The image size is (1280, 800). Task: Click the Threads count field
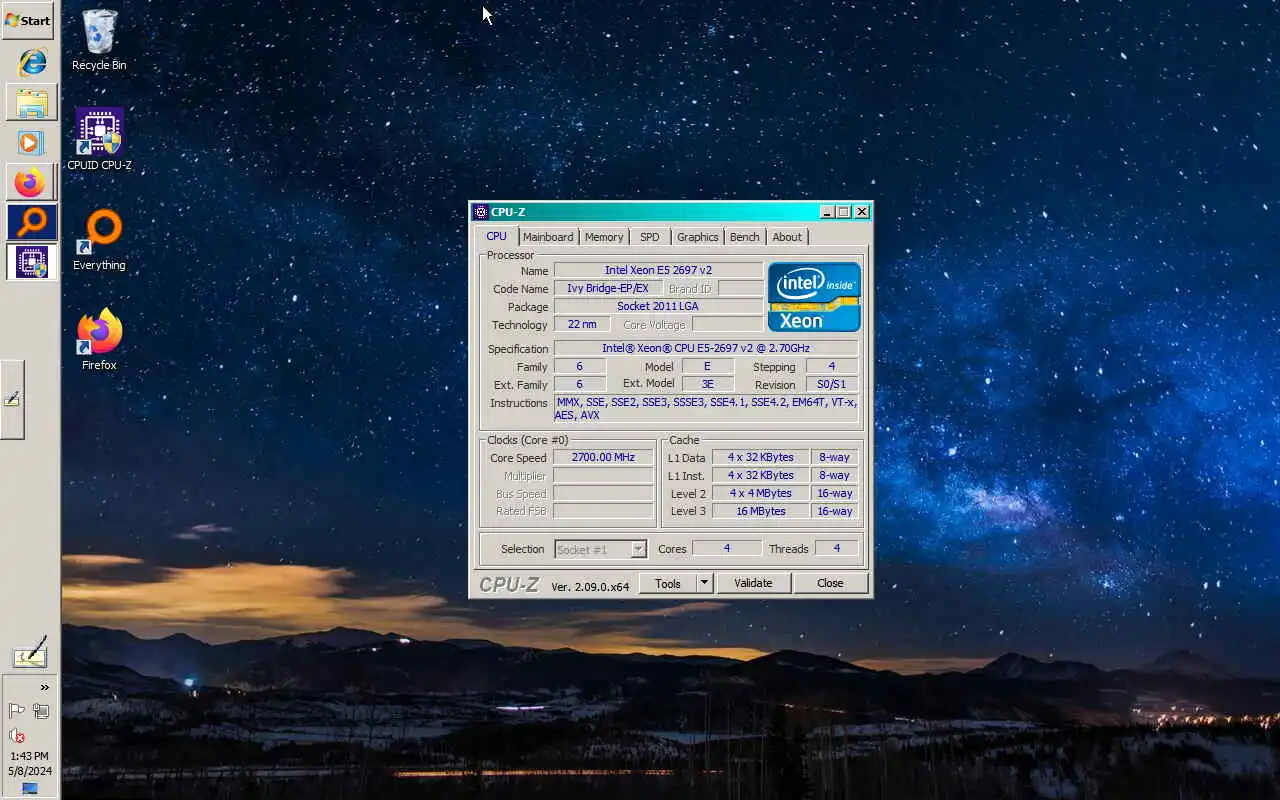836,548
